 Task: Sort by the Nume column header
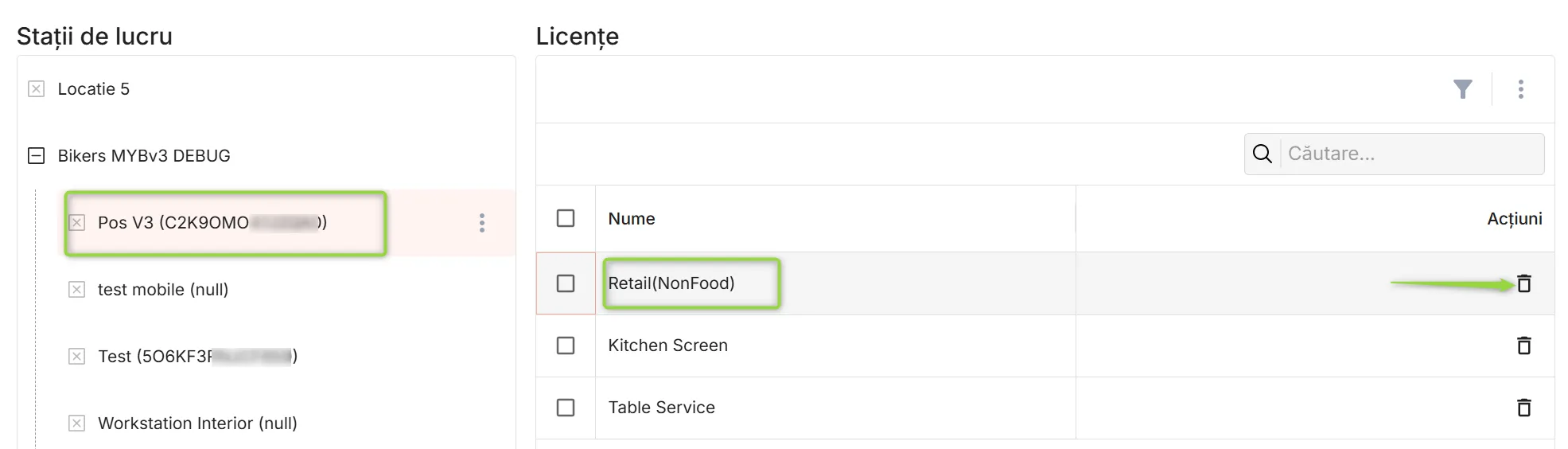click(632, 219)
